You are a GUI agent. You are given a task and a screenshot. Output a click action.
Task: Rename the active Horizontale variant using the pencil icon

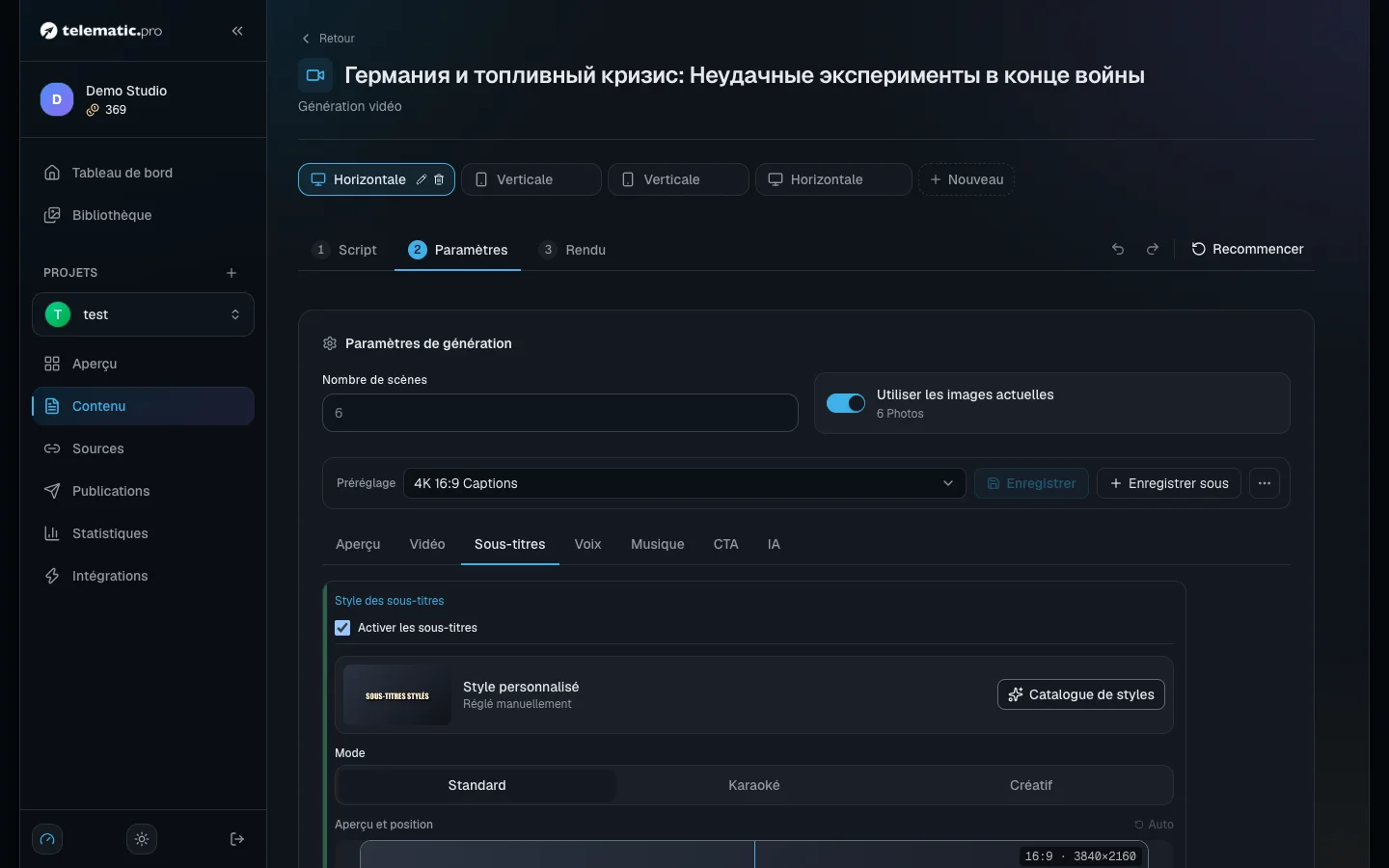[x=422, y=179]
